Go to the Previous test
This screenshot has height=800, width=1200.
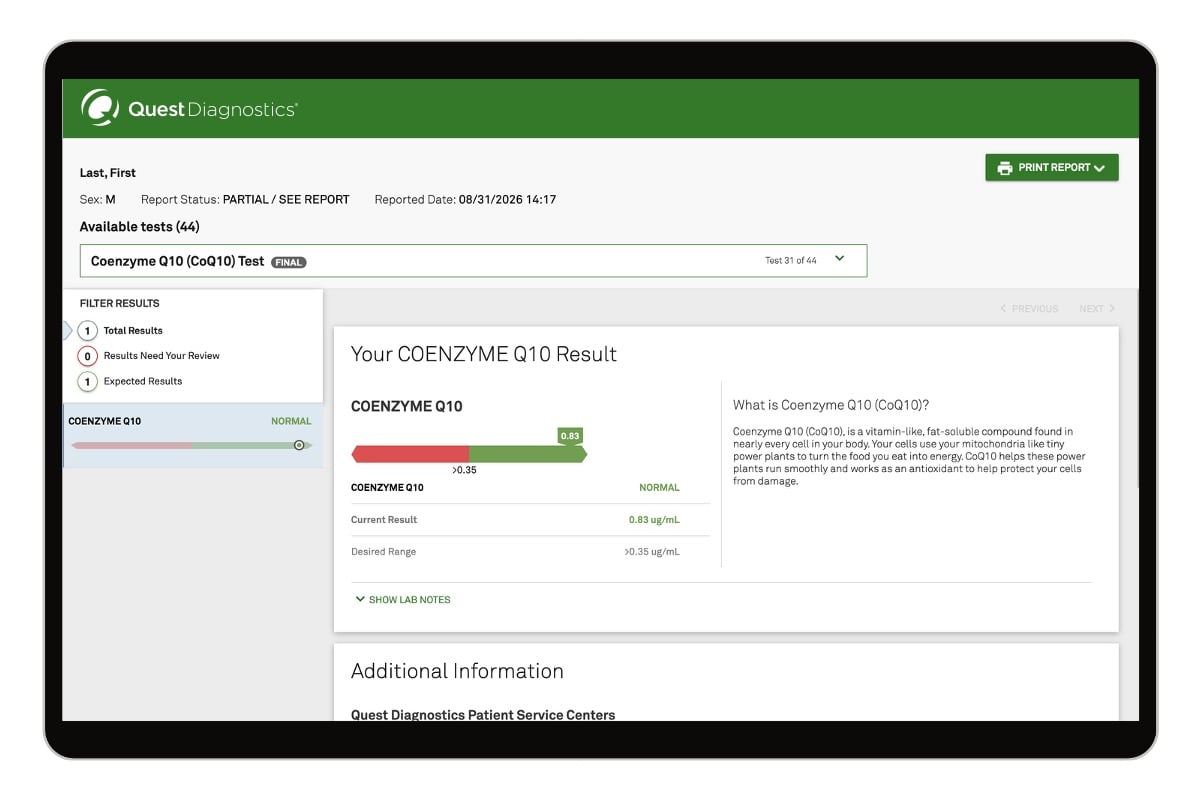pos(1029,309)
